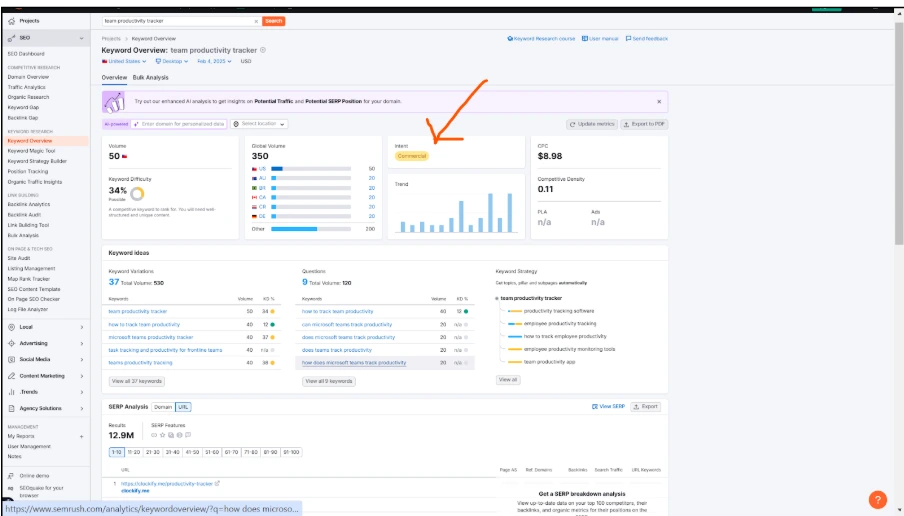The height and width of the screenshot is (516, 904).
Task: Open 'how to track team productivity' question link
Action: 337,311
